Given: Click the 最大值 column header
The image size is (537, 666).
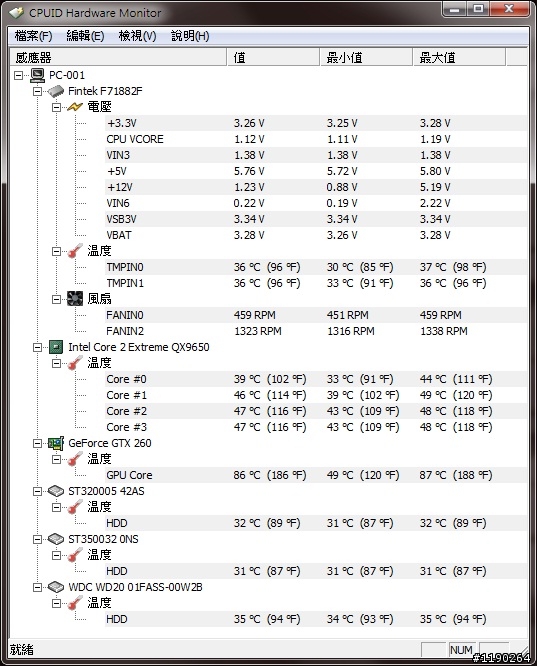Looking at the screenshot, I should (x=459, y=57).
